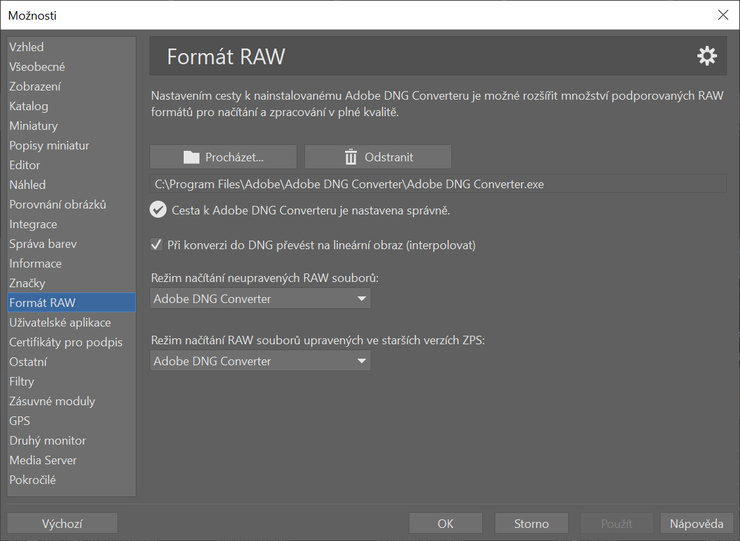This screenshot has width=740, height=541.
Task: Click the gear icon in Formát RAW header
Action: click(706, 56)
